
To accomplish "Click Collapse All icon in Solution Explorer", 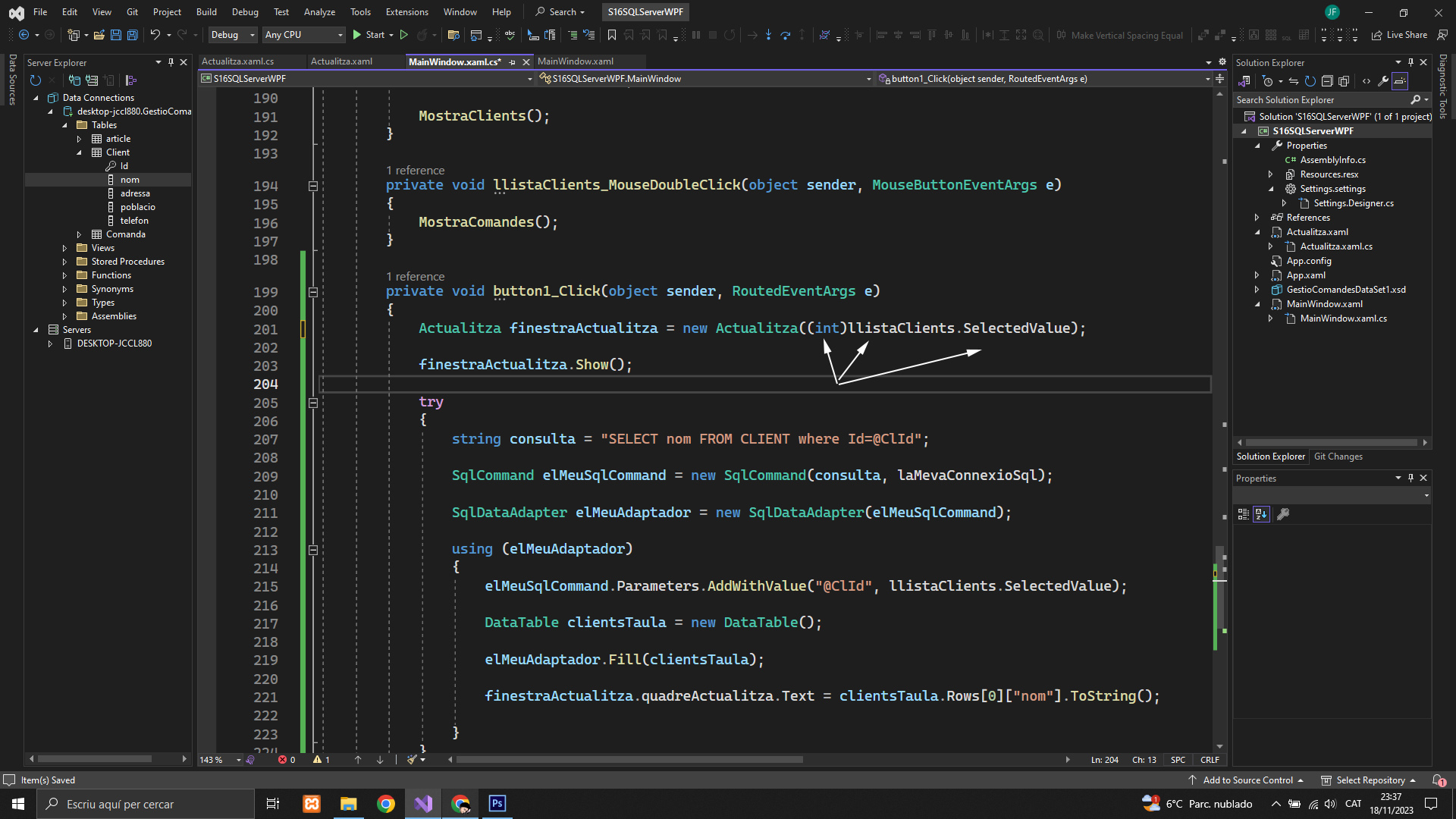I will 1327,81.
